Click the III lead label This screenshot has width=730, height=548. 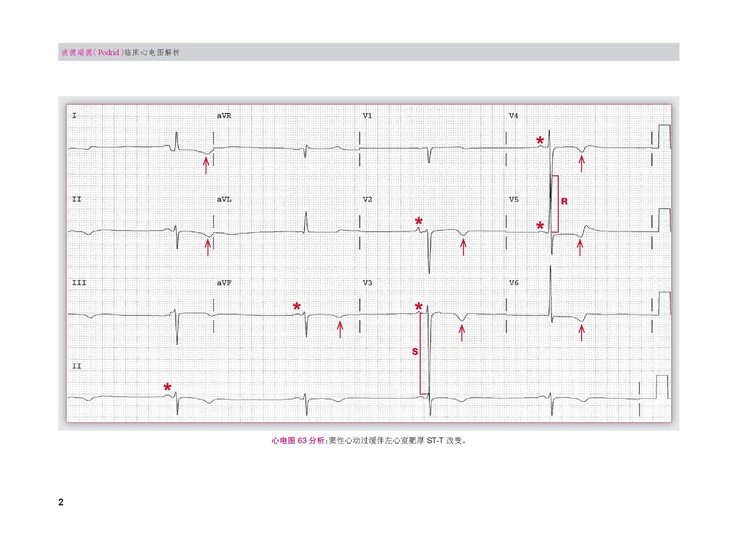pyautogui.click(x=78, y=283)
